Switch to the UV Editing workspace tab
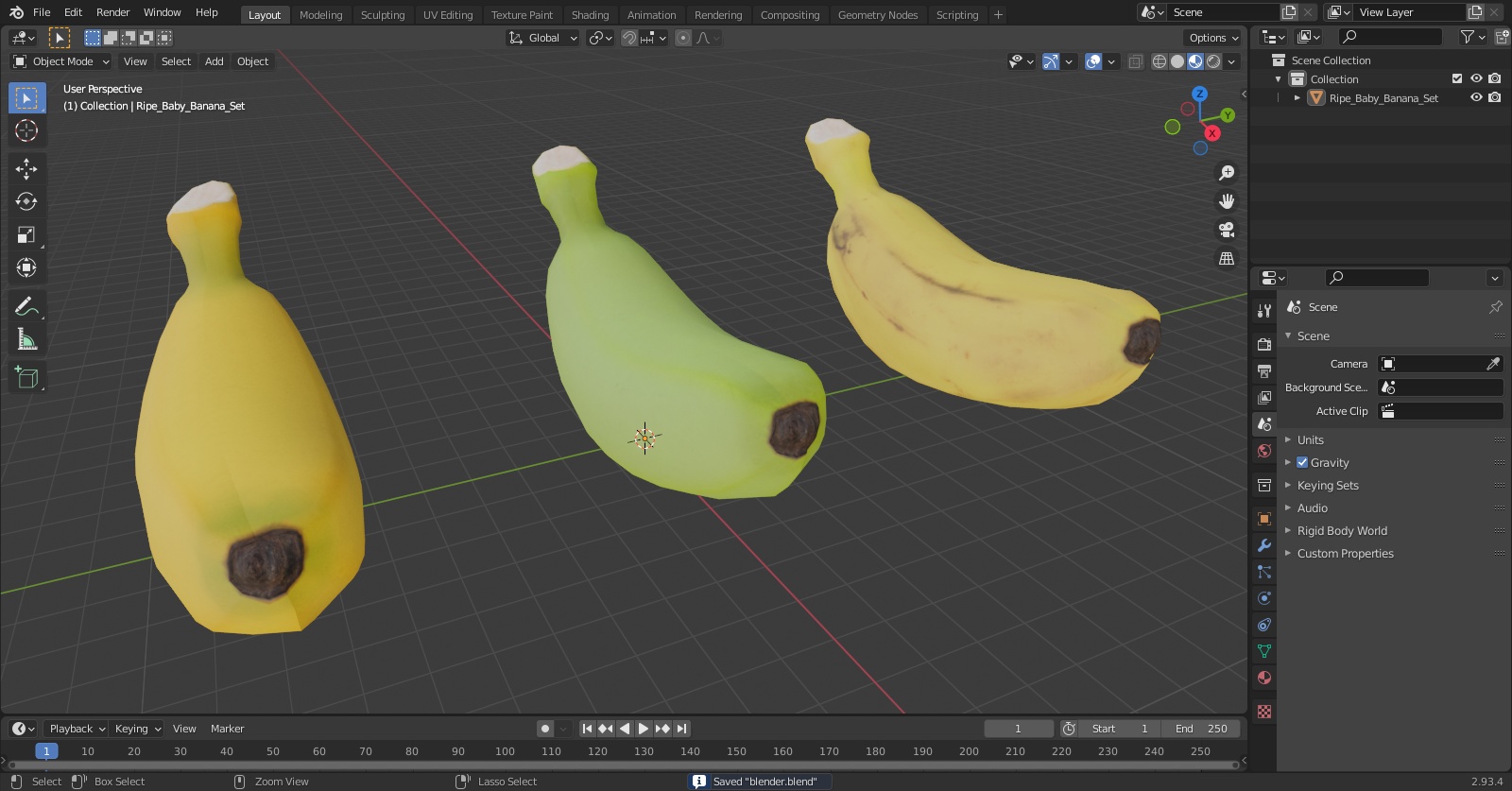Image resolution: width=1512 pixels, height=791 pixels. tap(448, 14)
